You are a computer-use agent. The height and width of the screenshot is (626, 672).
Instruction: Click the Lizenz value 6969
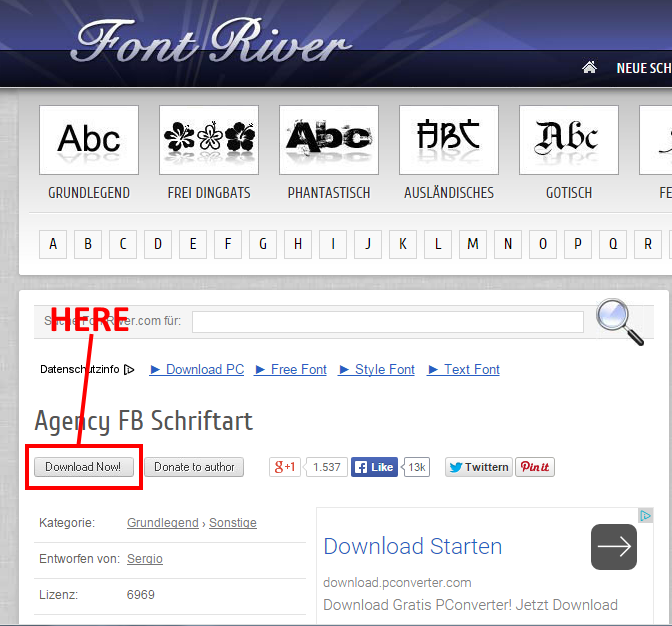(x=141, y=595)
